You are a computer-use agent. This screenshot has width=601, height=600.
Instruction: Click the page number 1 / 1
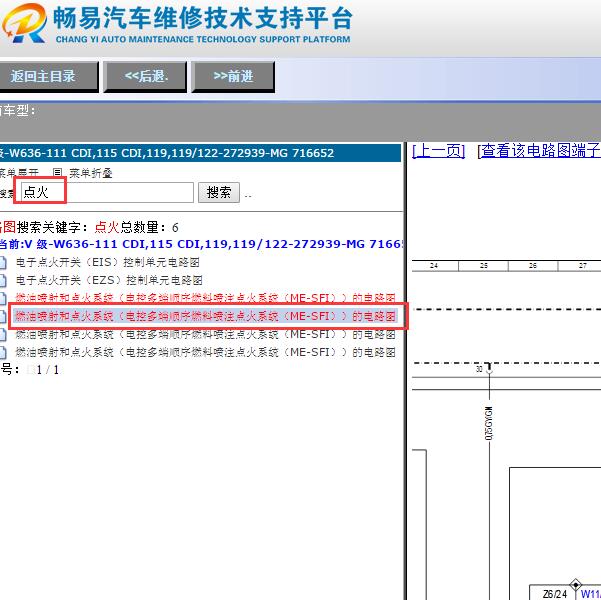[x=48, y=370]
